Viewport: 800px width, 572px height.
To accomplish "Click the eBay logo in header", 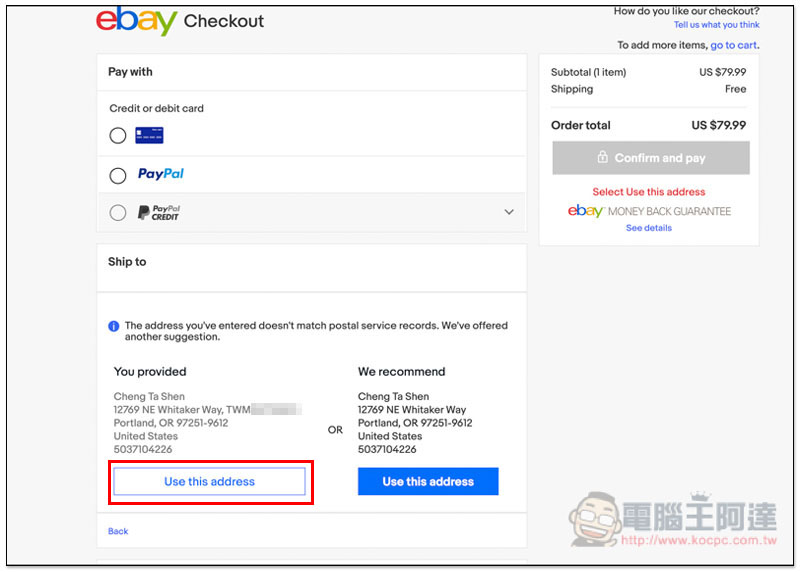I will coord(136,21).
